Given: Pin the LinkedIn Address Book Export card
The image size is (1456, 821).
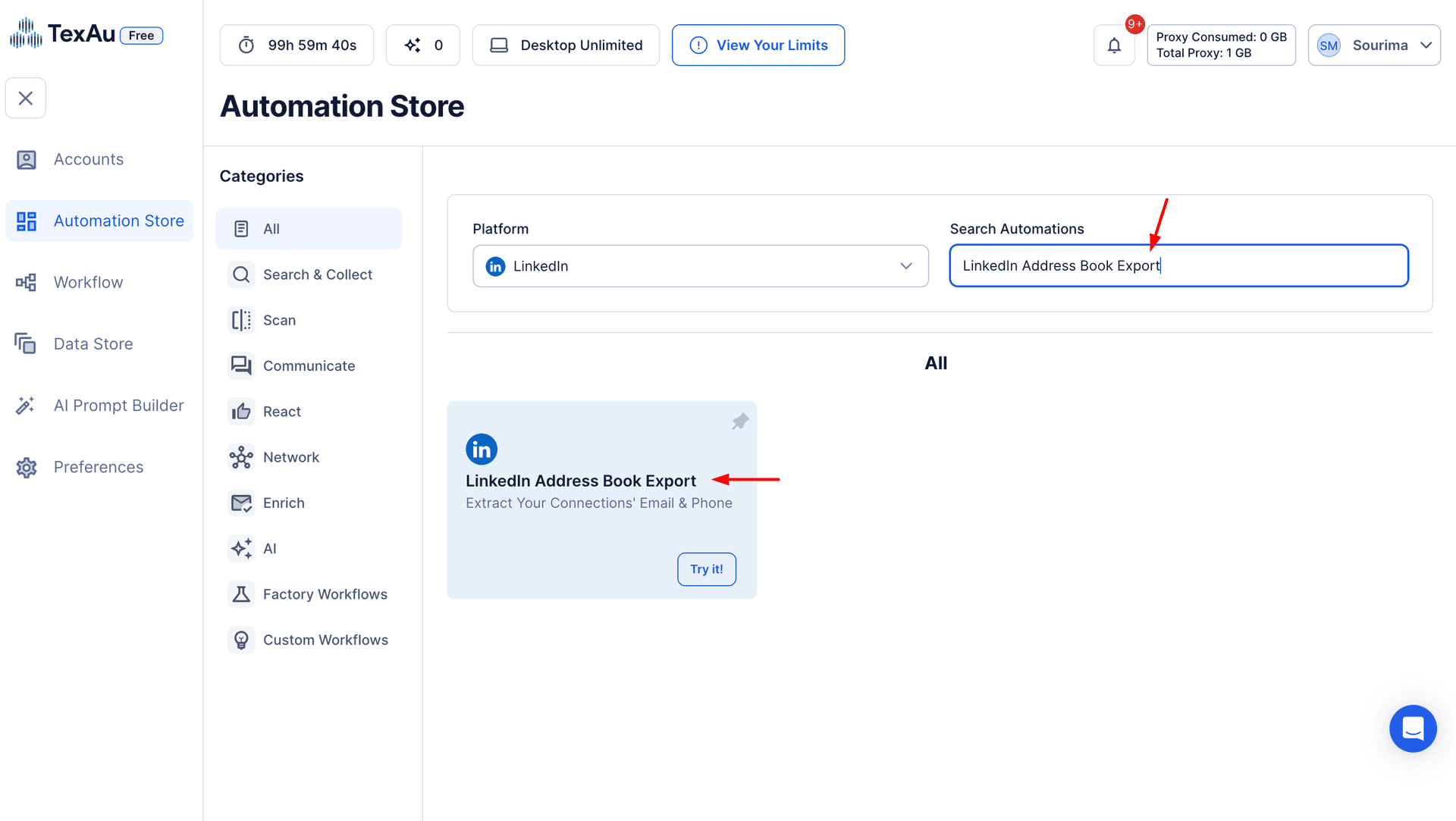Looking at the screenshot, I should click(740, 421).
